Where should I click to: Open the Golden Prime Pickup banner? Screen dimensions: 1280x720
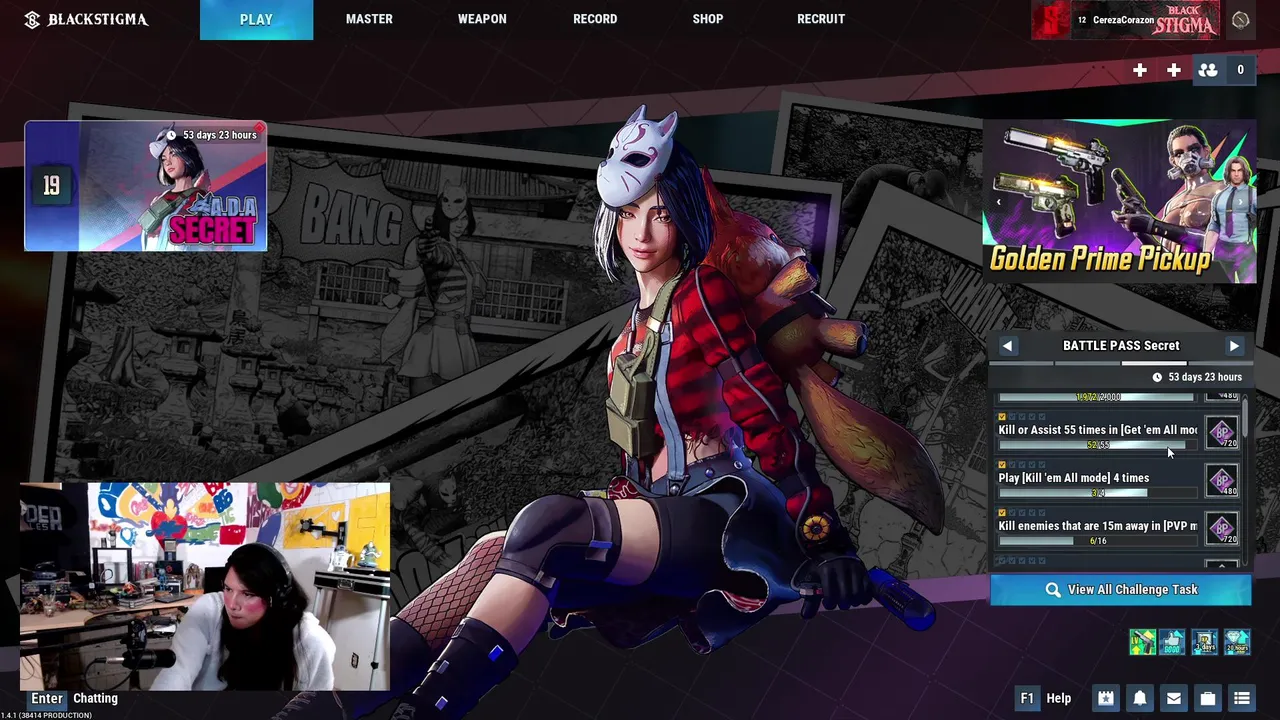coord(1120,201)
